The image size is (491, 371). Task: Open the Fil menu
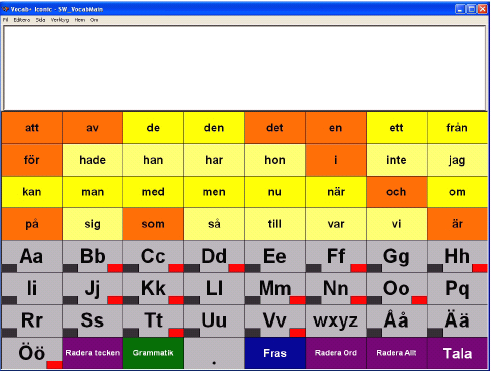(5, 20)
